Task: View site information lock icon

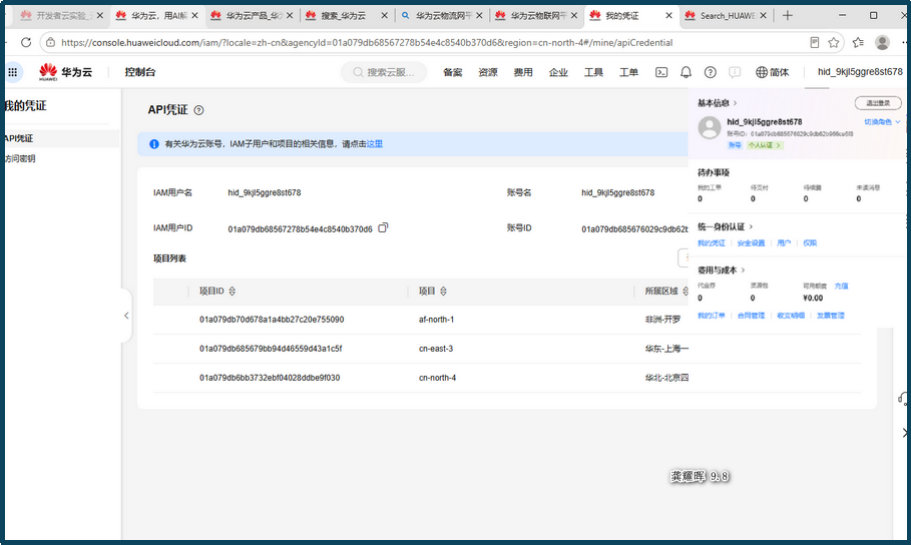Action: (51, 42)
